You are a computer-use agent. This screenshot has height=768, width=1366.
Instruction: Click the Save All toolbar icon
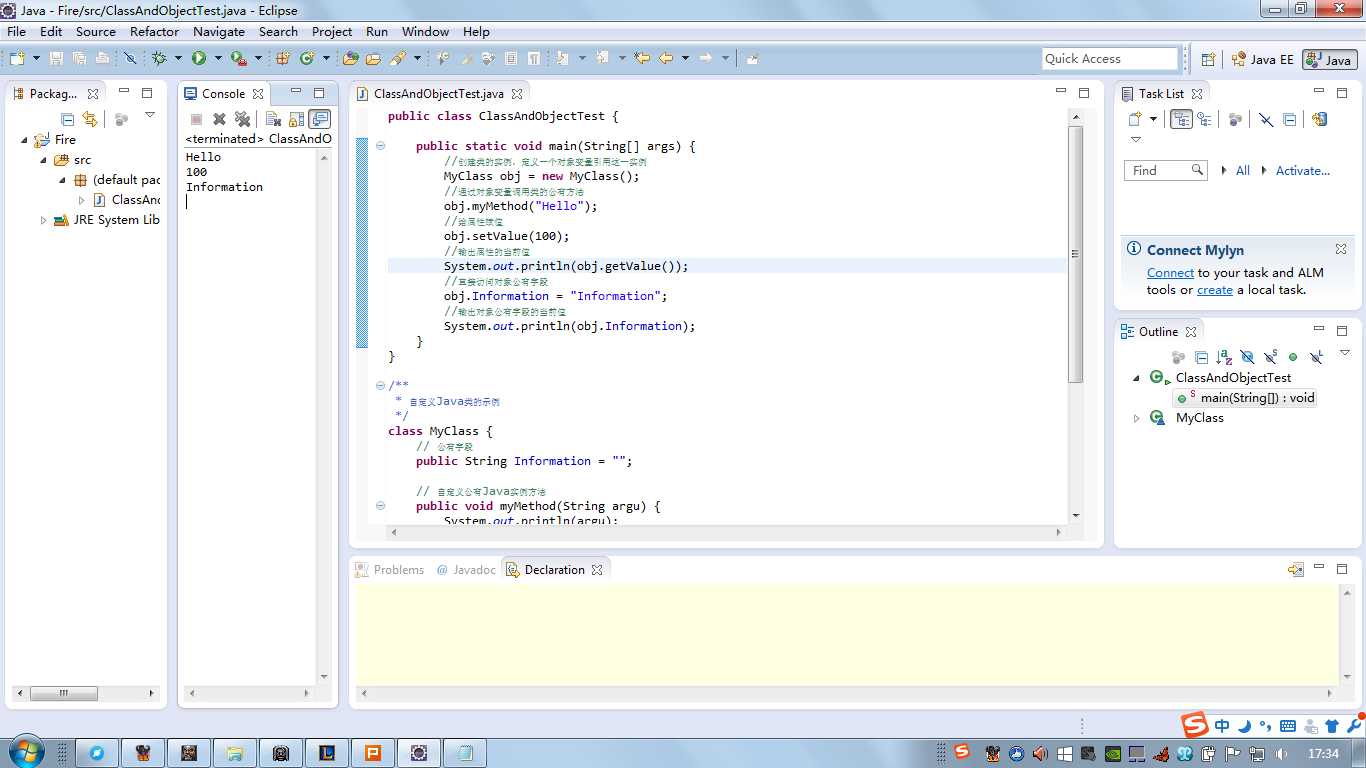[x=79, y=59]
